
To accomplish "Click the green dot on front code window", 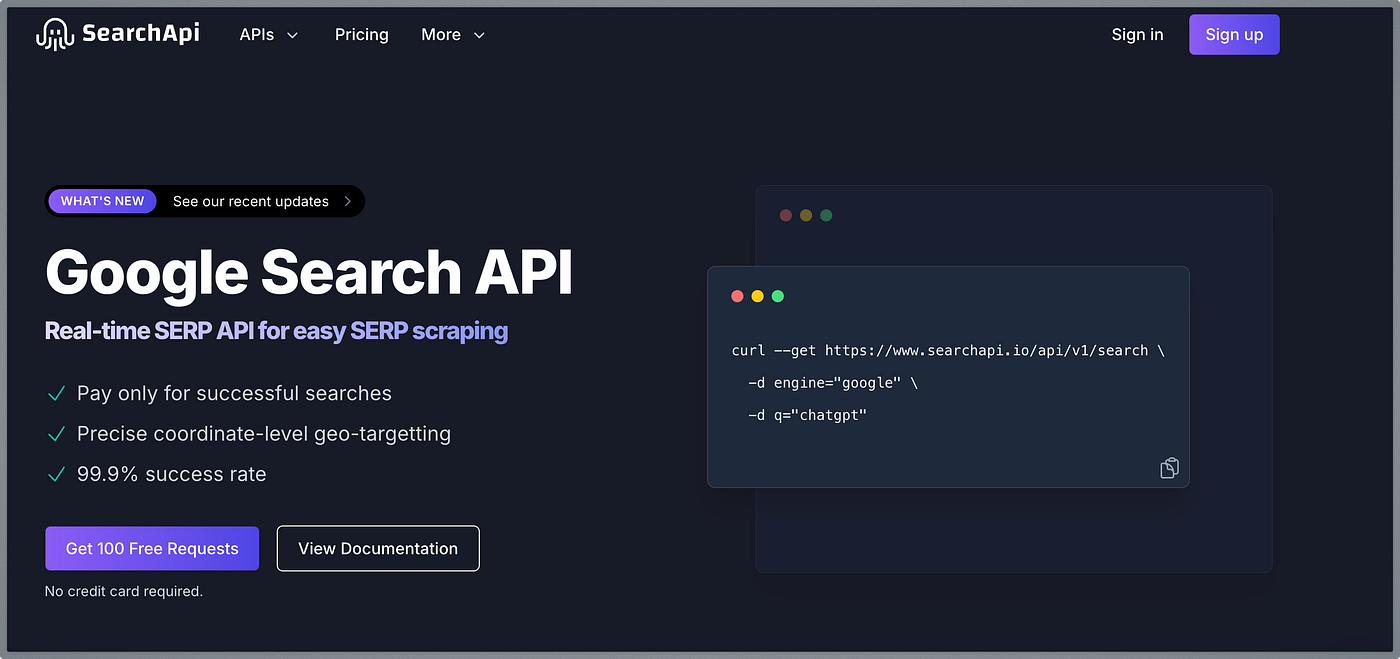I will coord(778,296).
